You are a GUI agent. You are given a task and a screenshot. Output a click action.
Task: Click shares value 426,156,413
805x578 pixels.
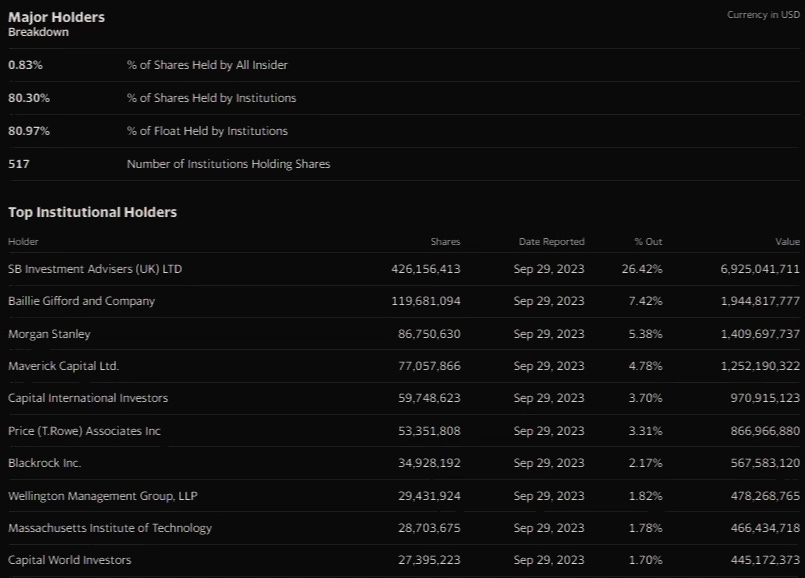click(x=426, y=269)
